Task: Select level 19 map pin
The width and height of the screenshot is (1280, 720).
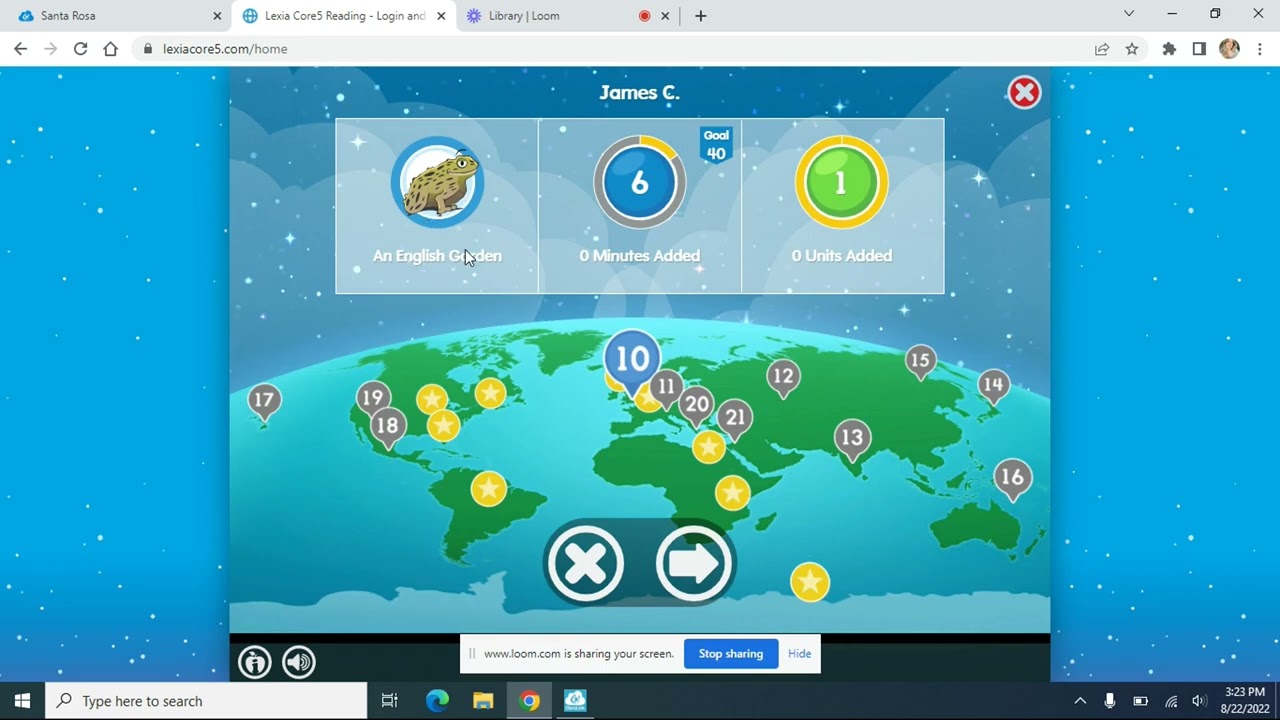Action: pyautogui.click(x=373, y=399)
